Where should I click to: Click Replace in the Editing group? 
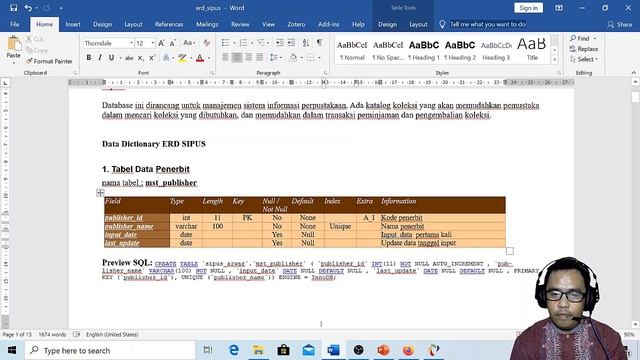coord(584,49)
